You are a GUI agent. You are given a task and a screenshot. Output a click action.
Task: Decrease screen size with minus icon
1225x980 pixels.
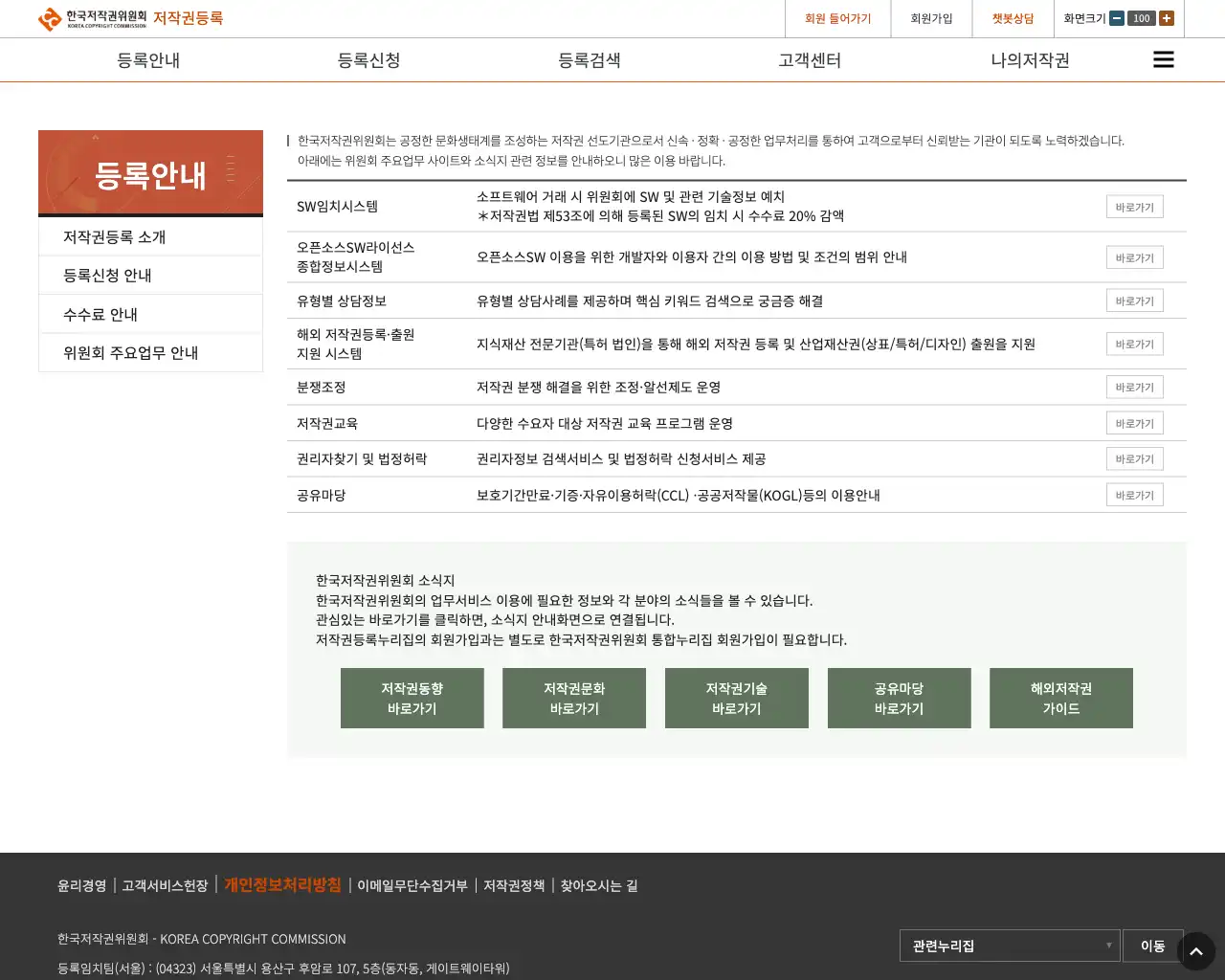pos(1117,18)
